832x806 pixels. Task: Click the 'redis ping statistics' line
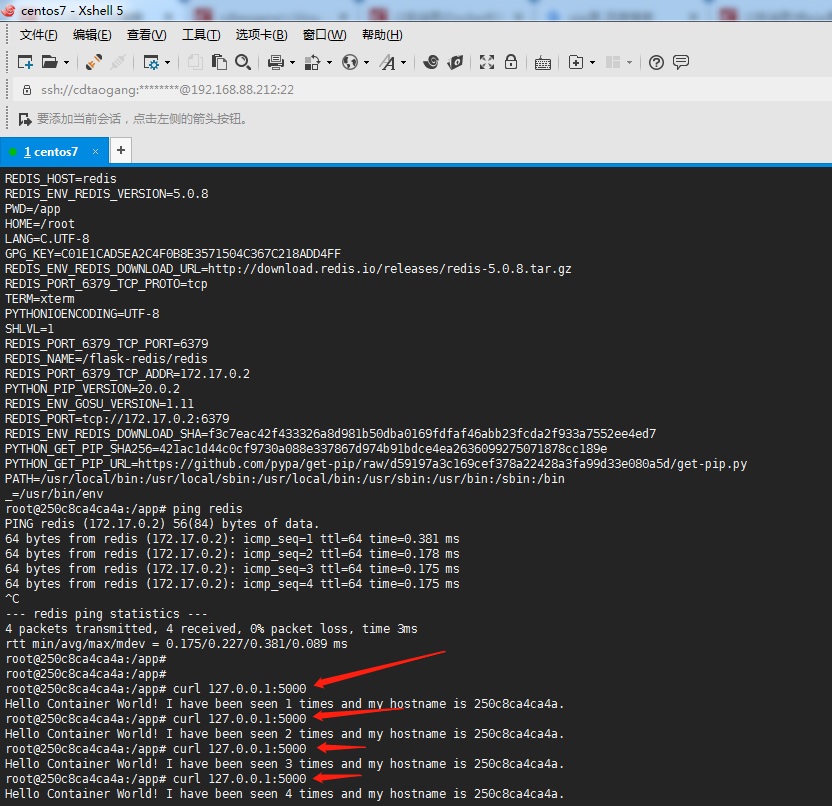click(x=106, y=614)
